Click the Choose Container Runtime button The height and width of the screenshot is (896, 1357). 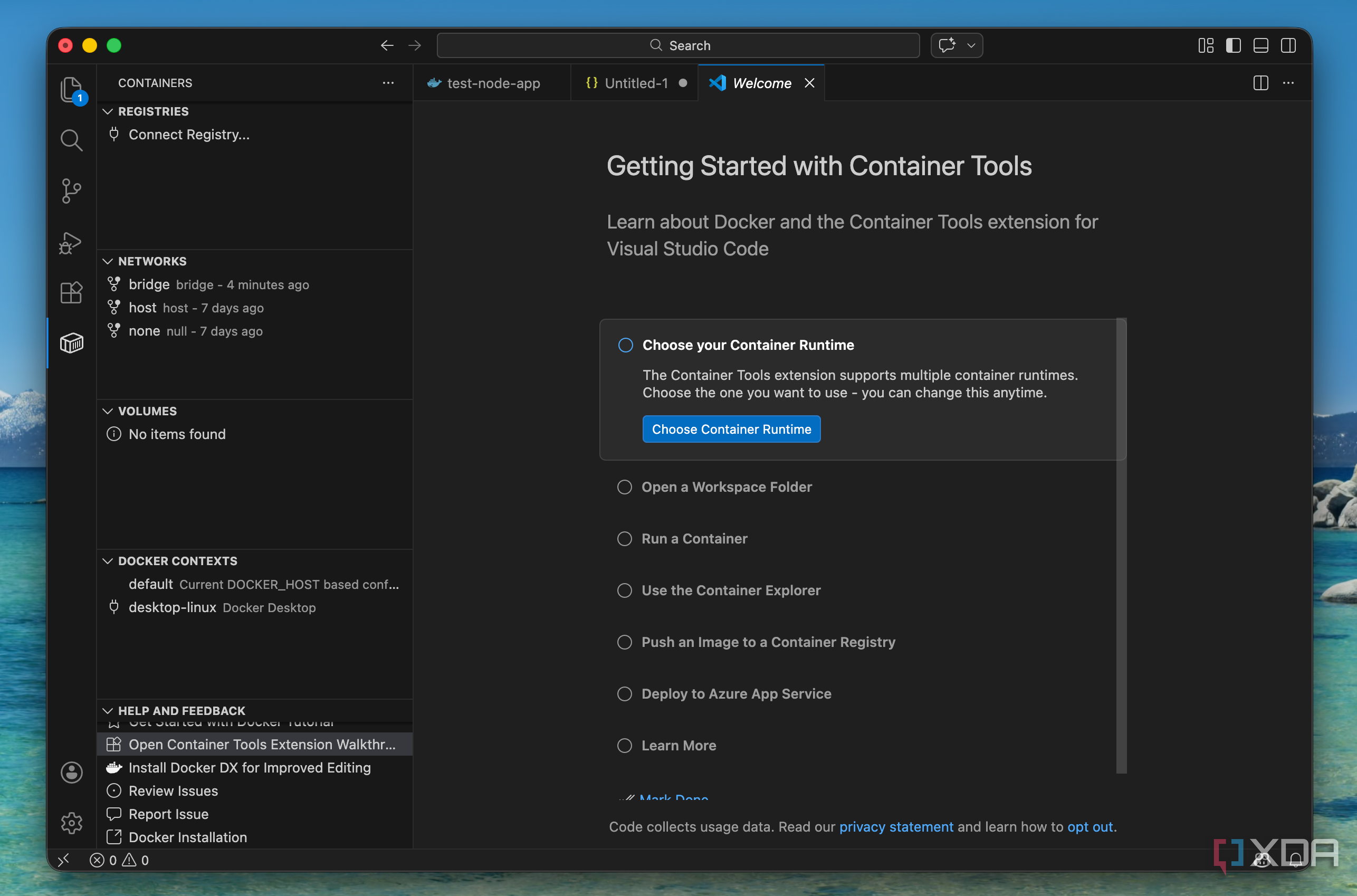click(x=731, y=429)
